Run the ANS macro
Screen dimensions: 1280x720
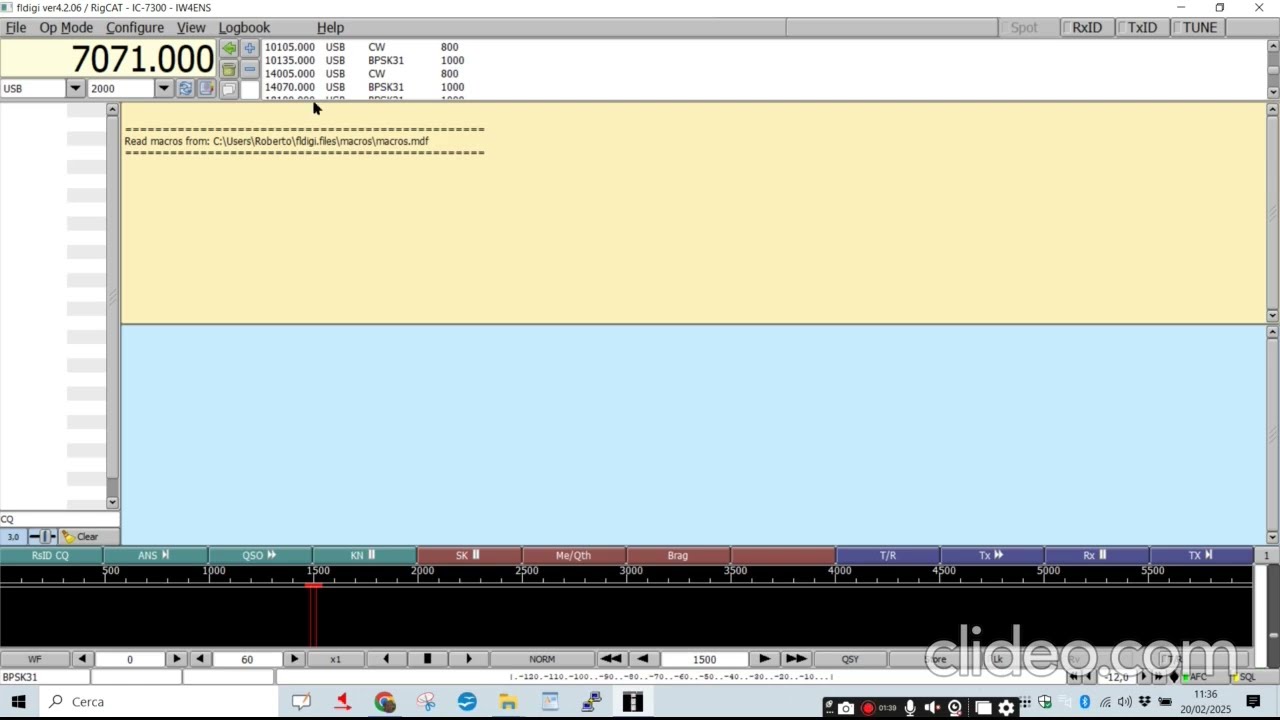click(x=155, y=556)
